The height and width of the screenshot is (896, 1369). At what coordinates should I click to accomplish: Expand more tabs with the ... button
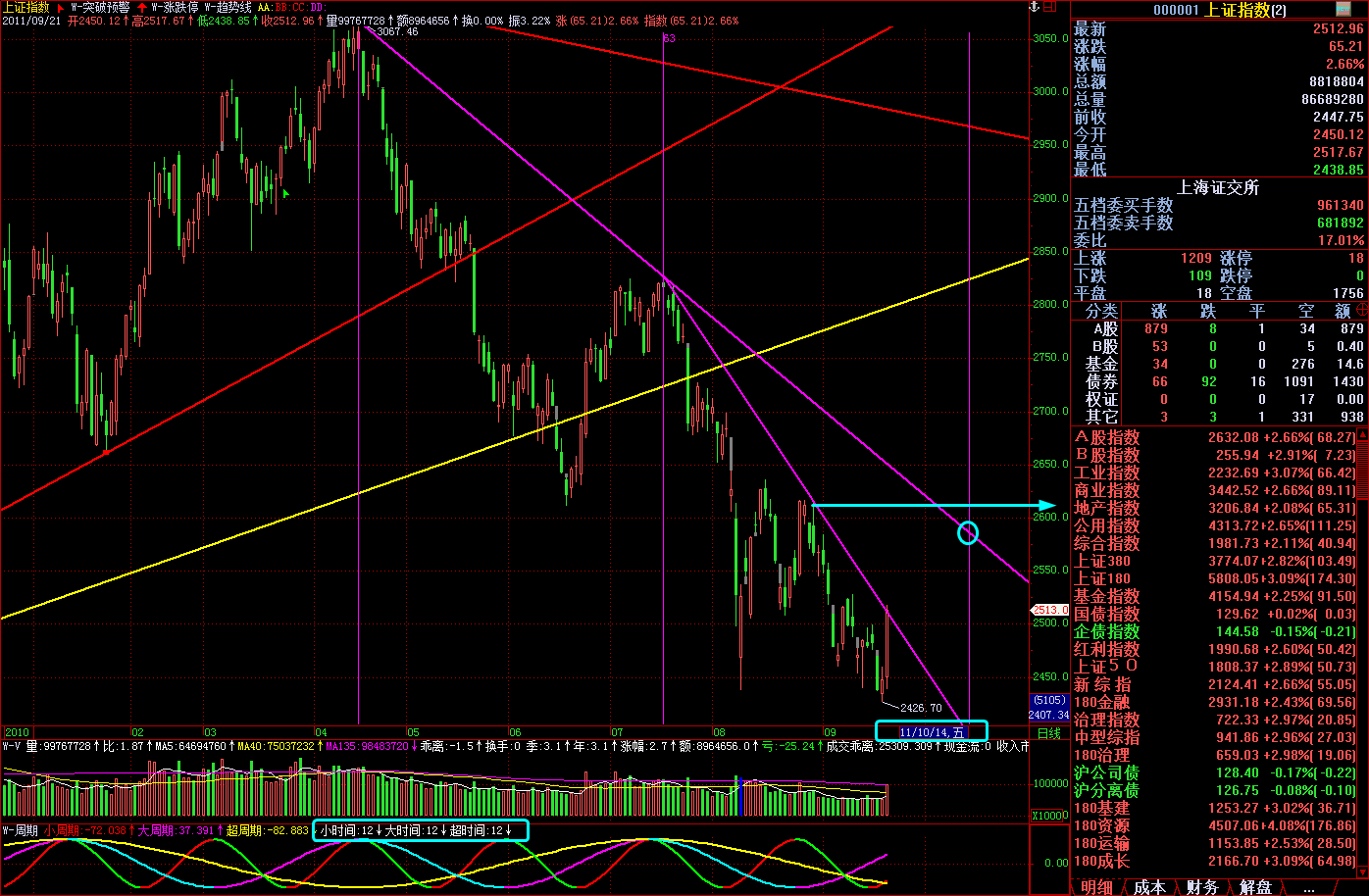[x=1308, y=887]
